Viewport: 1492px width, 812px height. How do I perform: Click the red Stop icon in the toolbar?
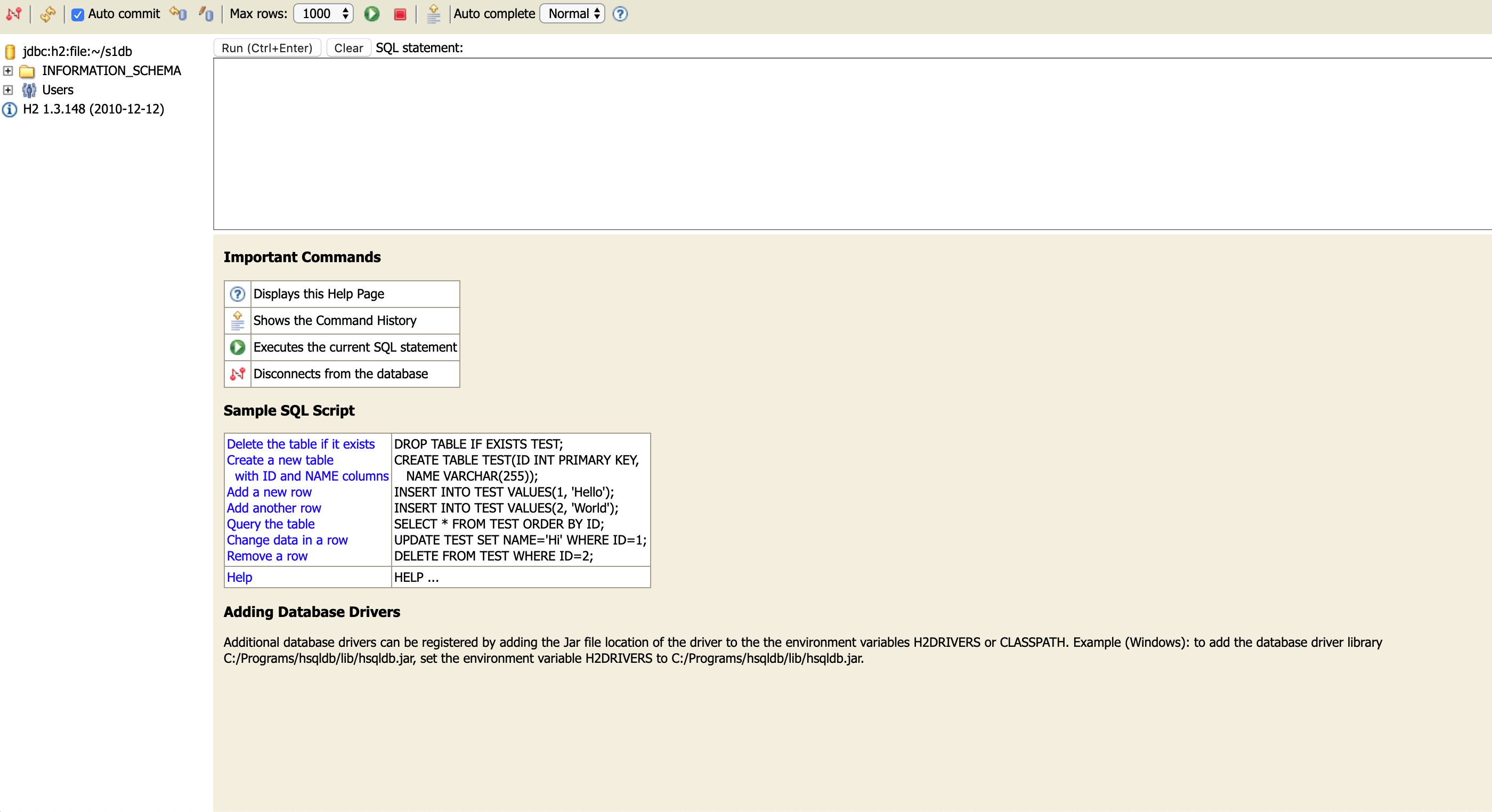[400, 13]
